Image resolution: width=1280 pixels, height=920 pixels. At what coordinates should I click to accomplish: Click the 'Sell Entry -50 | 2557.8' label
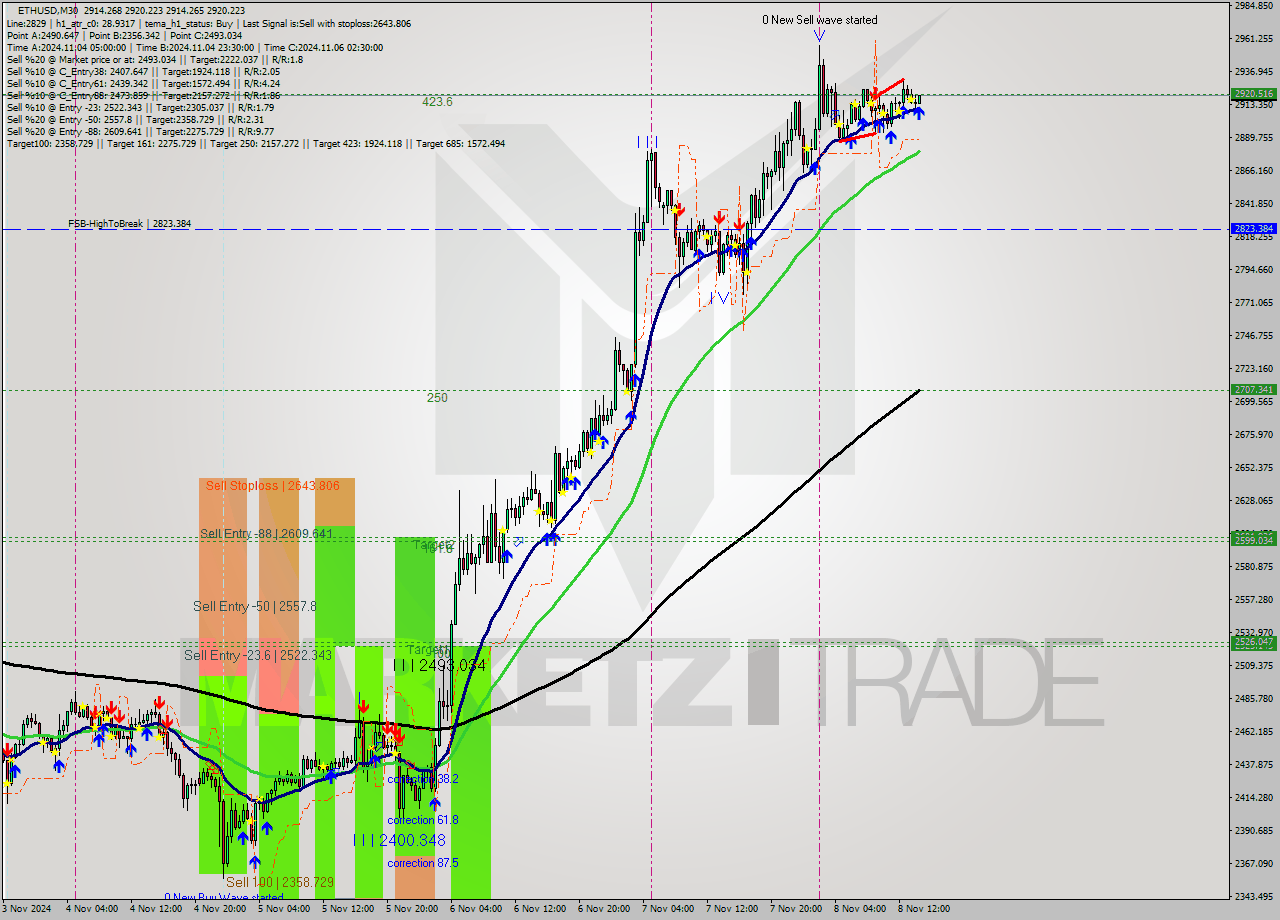(x=255, y=607)
